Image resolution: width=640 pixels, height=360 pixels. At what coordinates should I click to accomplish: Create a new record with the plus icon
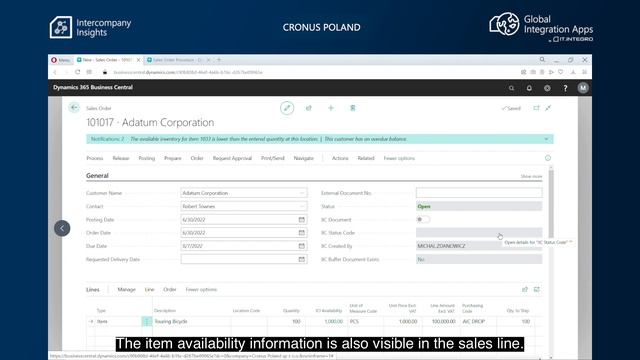tap(331, 108)
